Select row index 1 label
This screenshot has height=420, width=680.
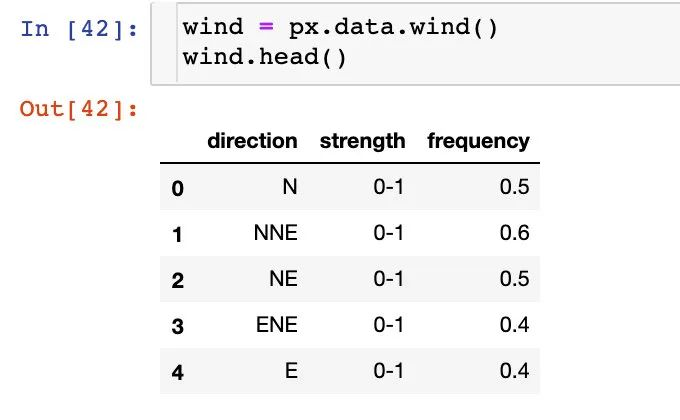click(x=177, y=235)
